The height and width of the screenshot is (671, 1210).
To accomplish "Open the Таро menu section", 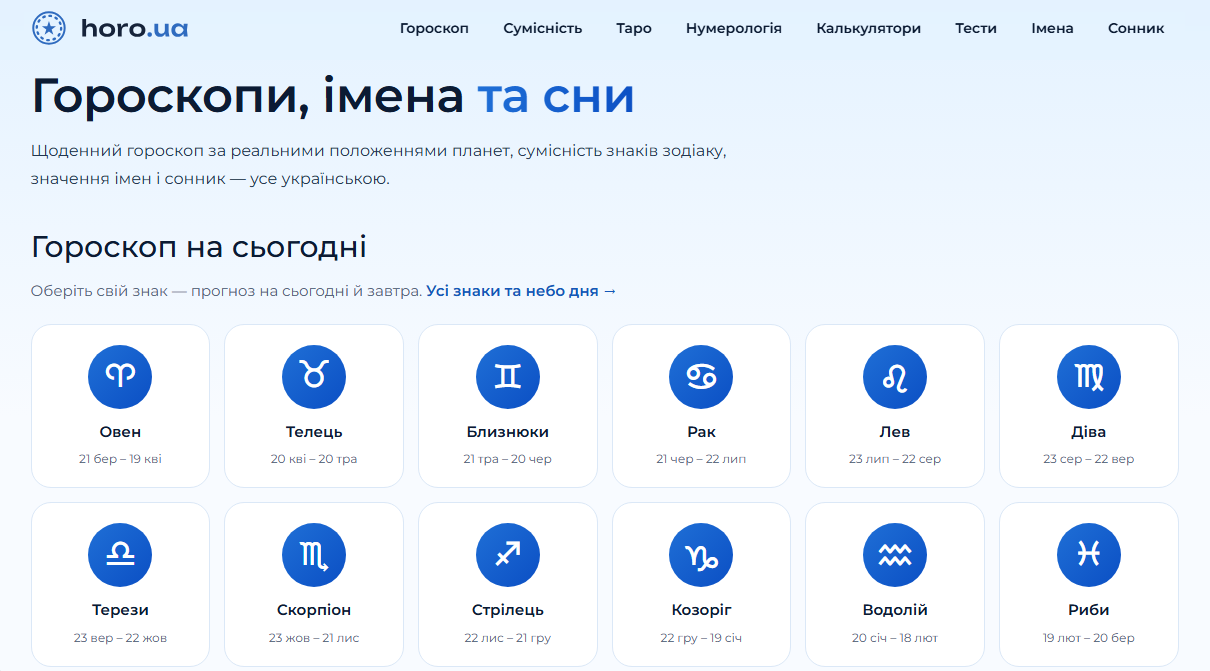I will pos(634,28).
